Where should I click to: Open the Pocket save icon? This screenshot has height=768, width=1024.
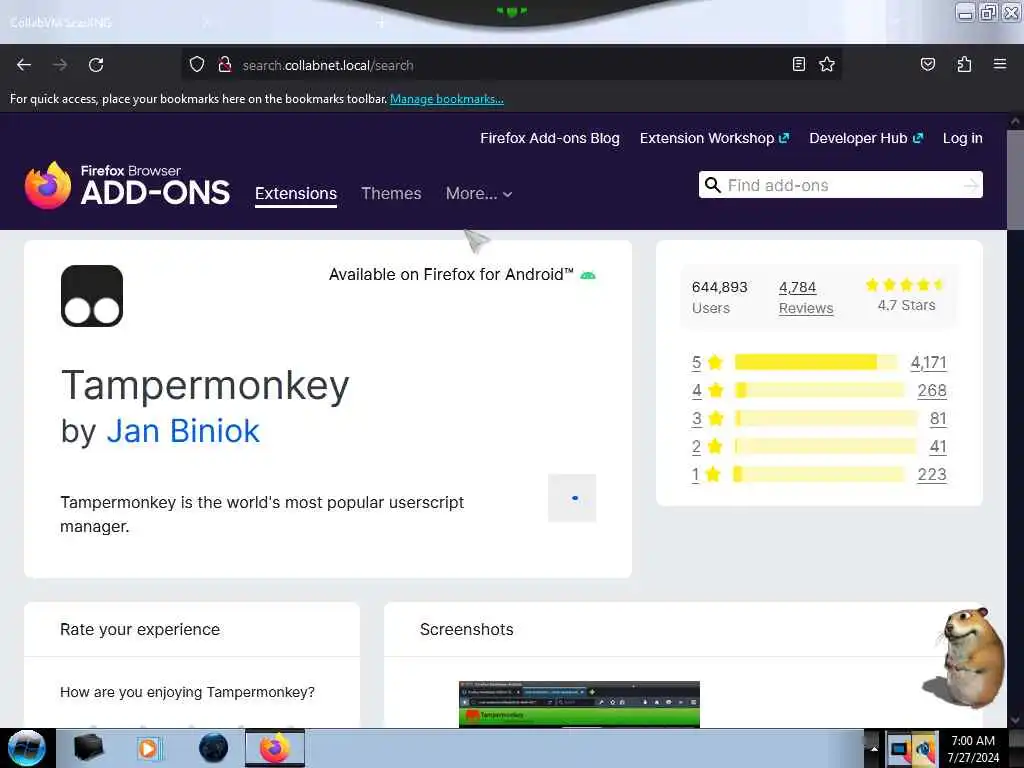coord(928,64)
